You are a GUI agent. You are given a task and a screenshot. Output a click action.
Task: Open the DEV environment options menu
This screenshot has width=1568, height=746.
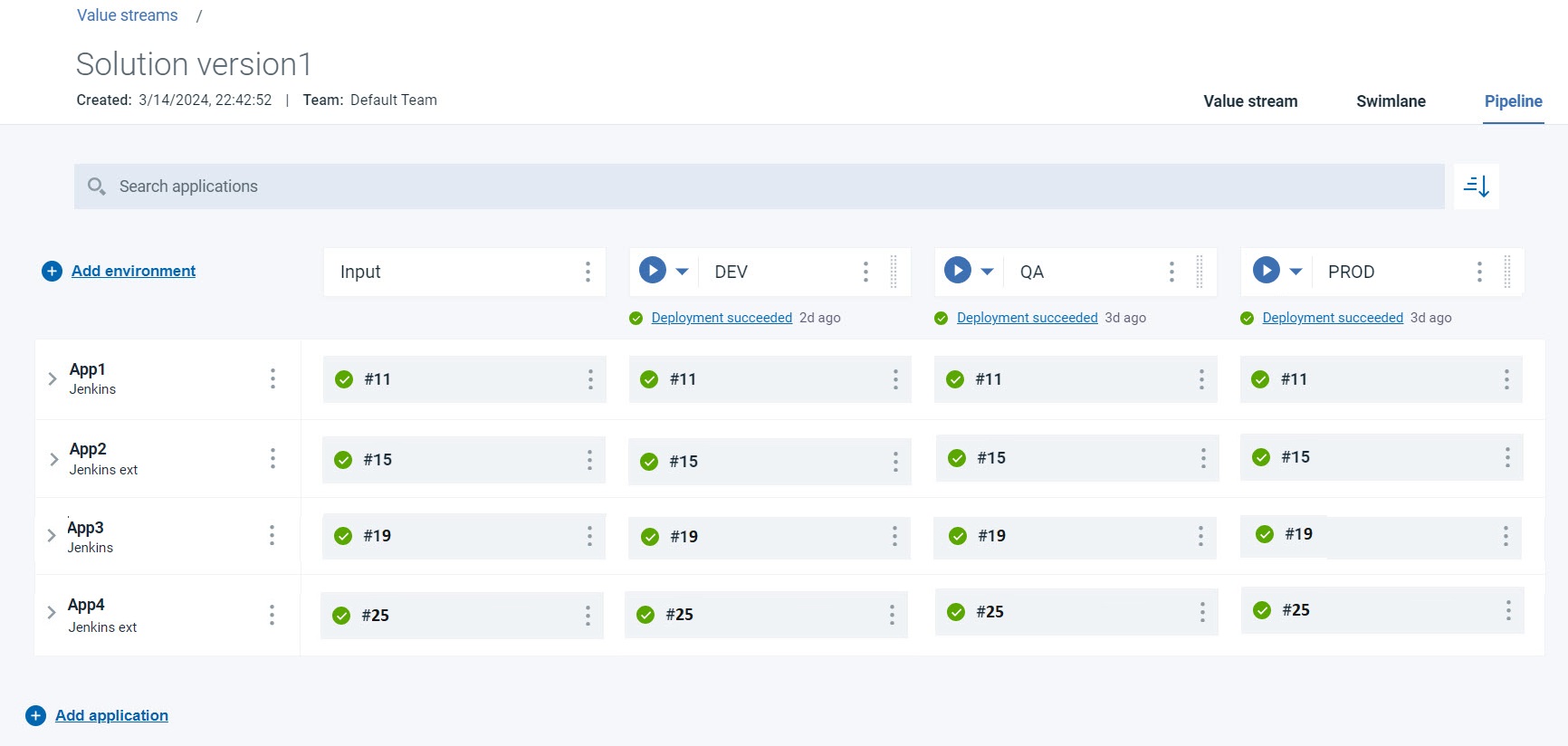click(865, 272)
